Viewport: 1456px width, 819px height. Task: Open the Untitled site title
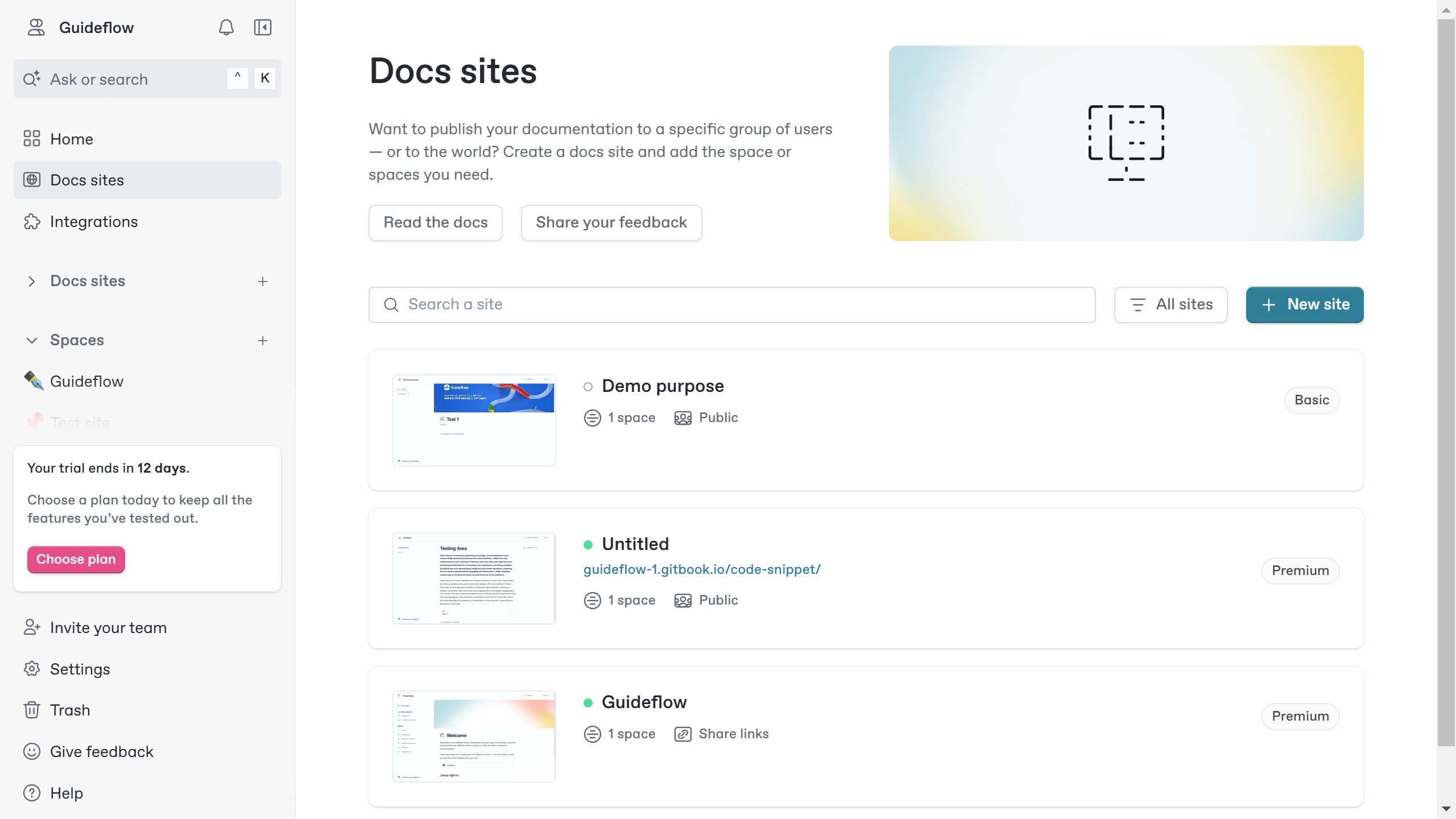click(635, 544)
